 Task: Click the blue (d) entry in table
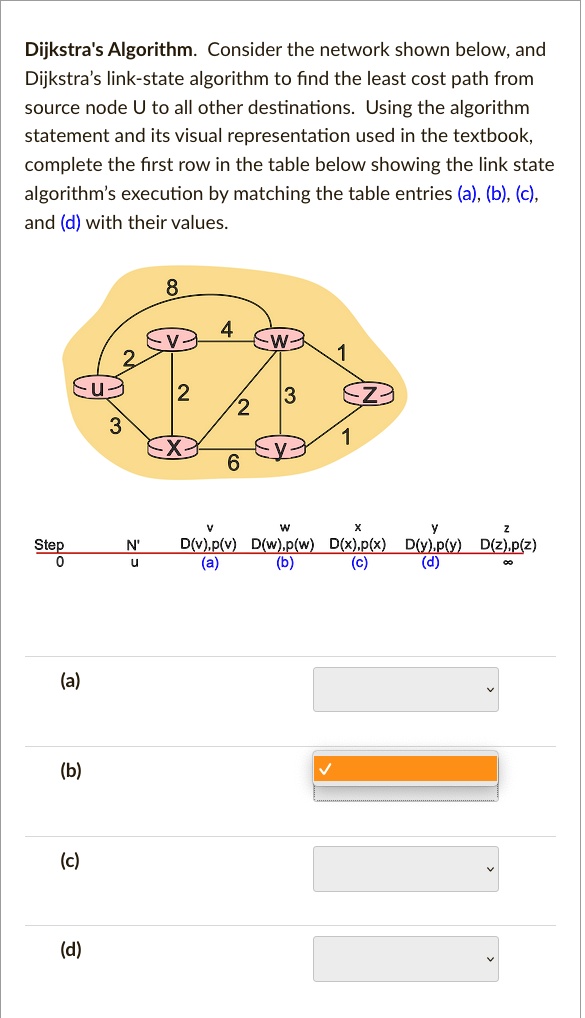(430, 563)
